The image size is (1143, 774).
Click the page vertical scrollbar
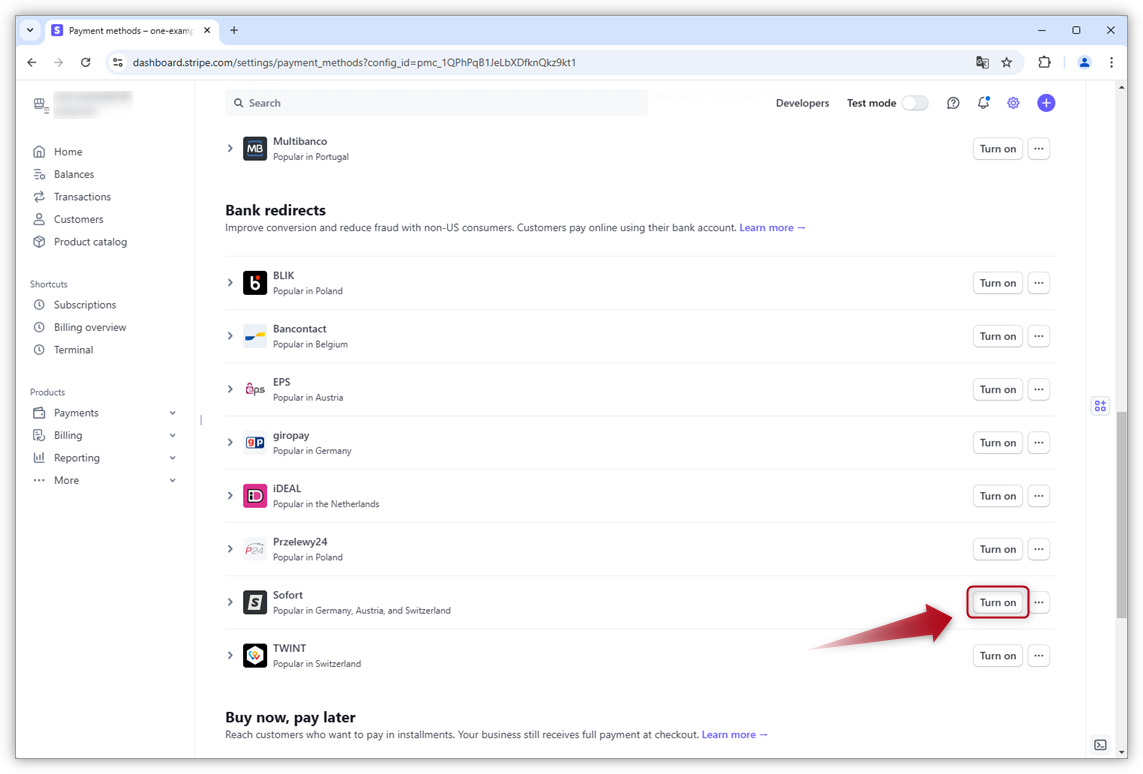tap(1121, 500)
